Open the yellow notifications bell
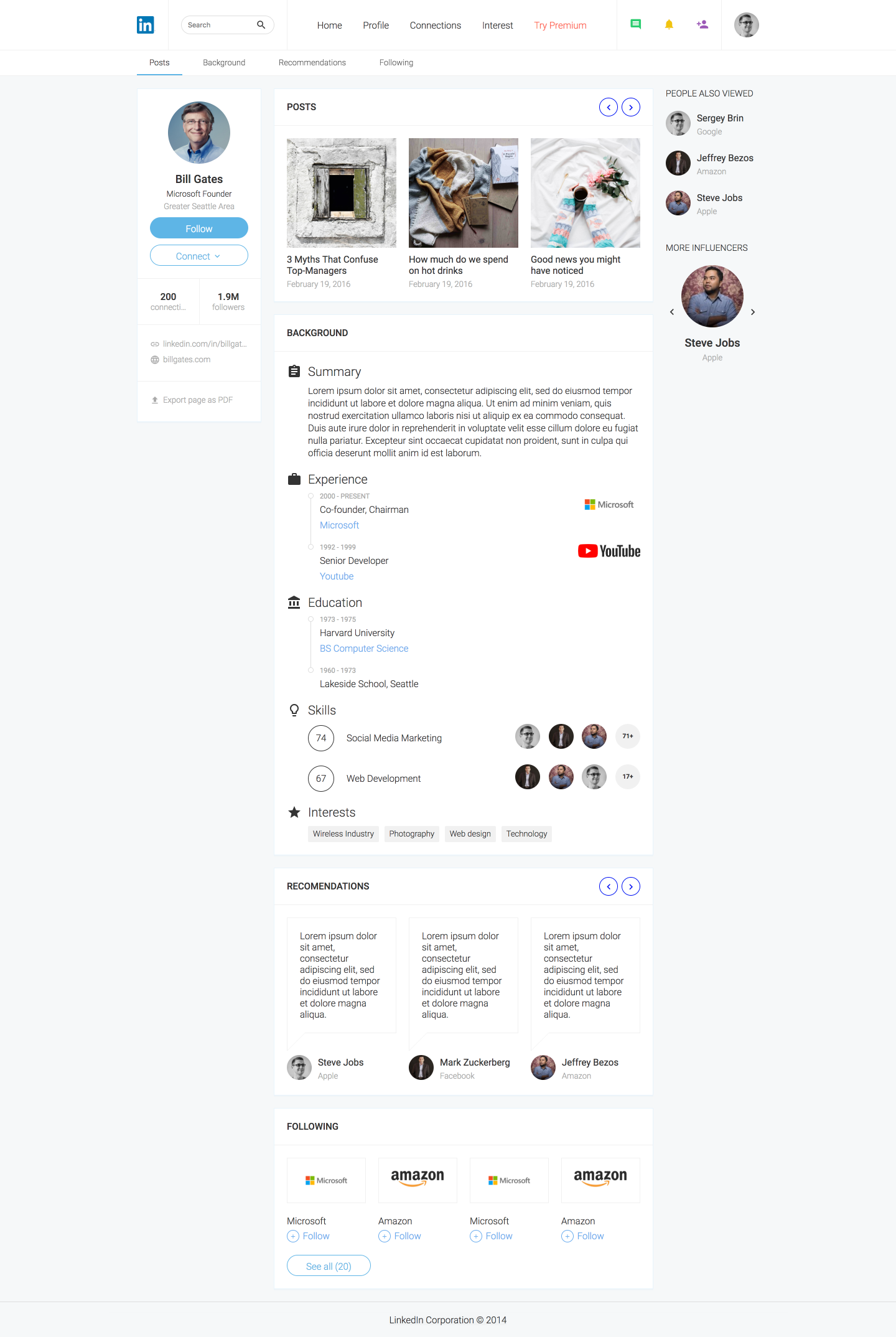The height and width of the screenshot is (1337, 896). pos(669,24)
